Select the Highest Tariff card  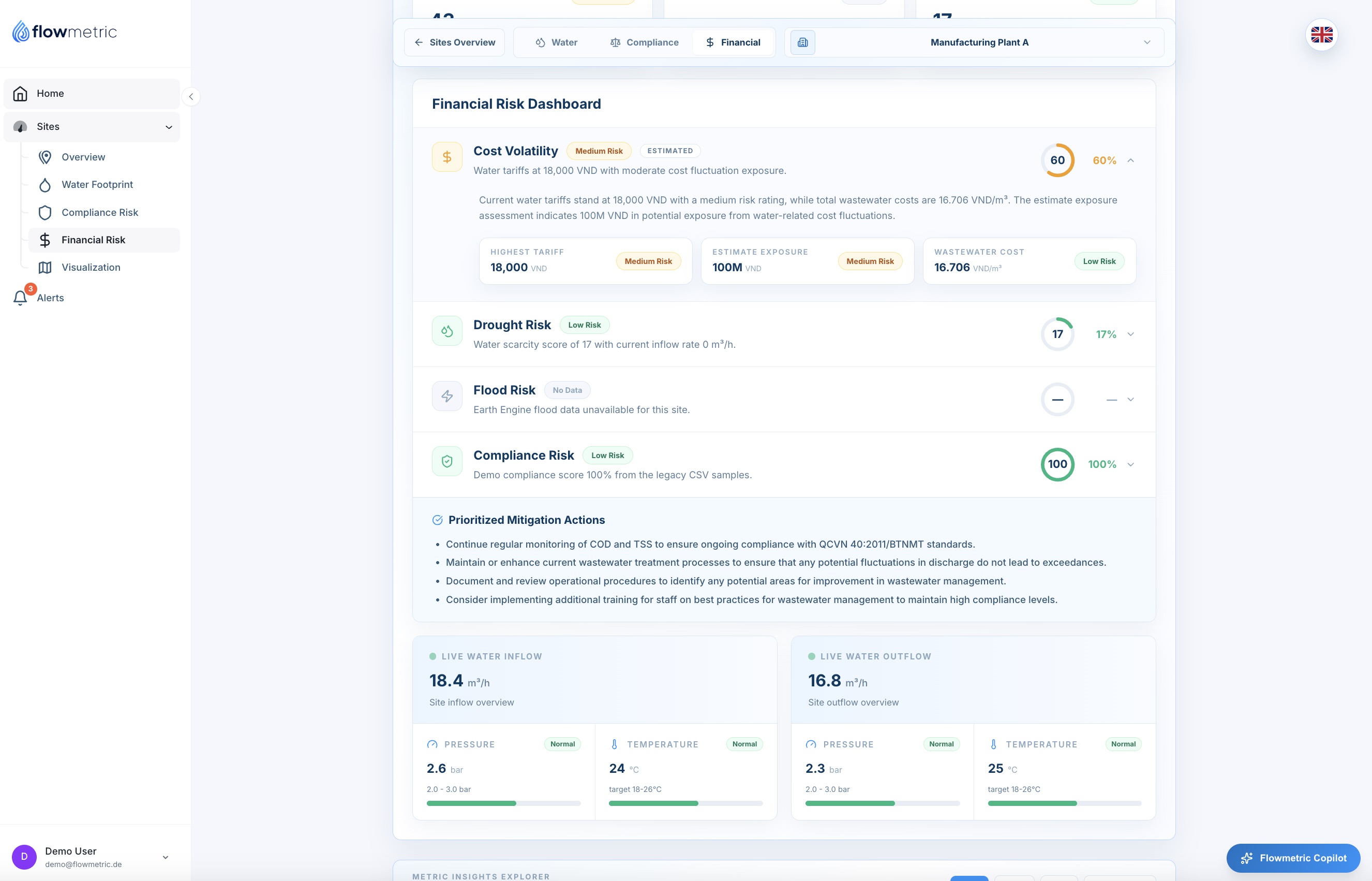pos(586,261)
